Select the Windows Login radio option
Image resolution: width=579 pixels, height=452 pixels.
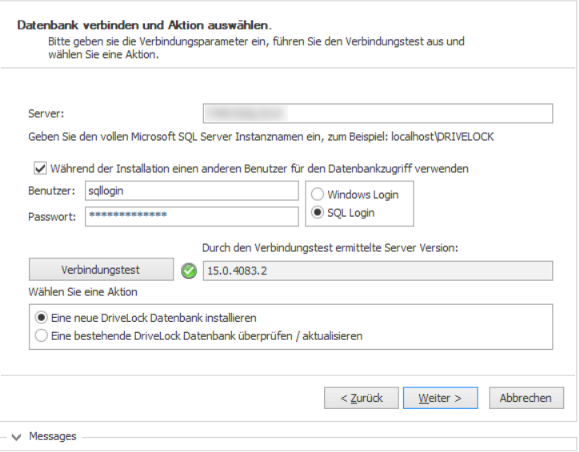(318, 194)
